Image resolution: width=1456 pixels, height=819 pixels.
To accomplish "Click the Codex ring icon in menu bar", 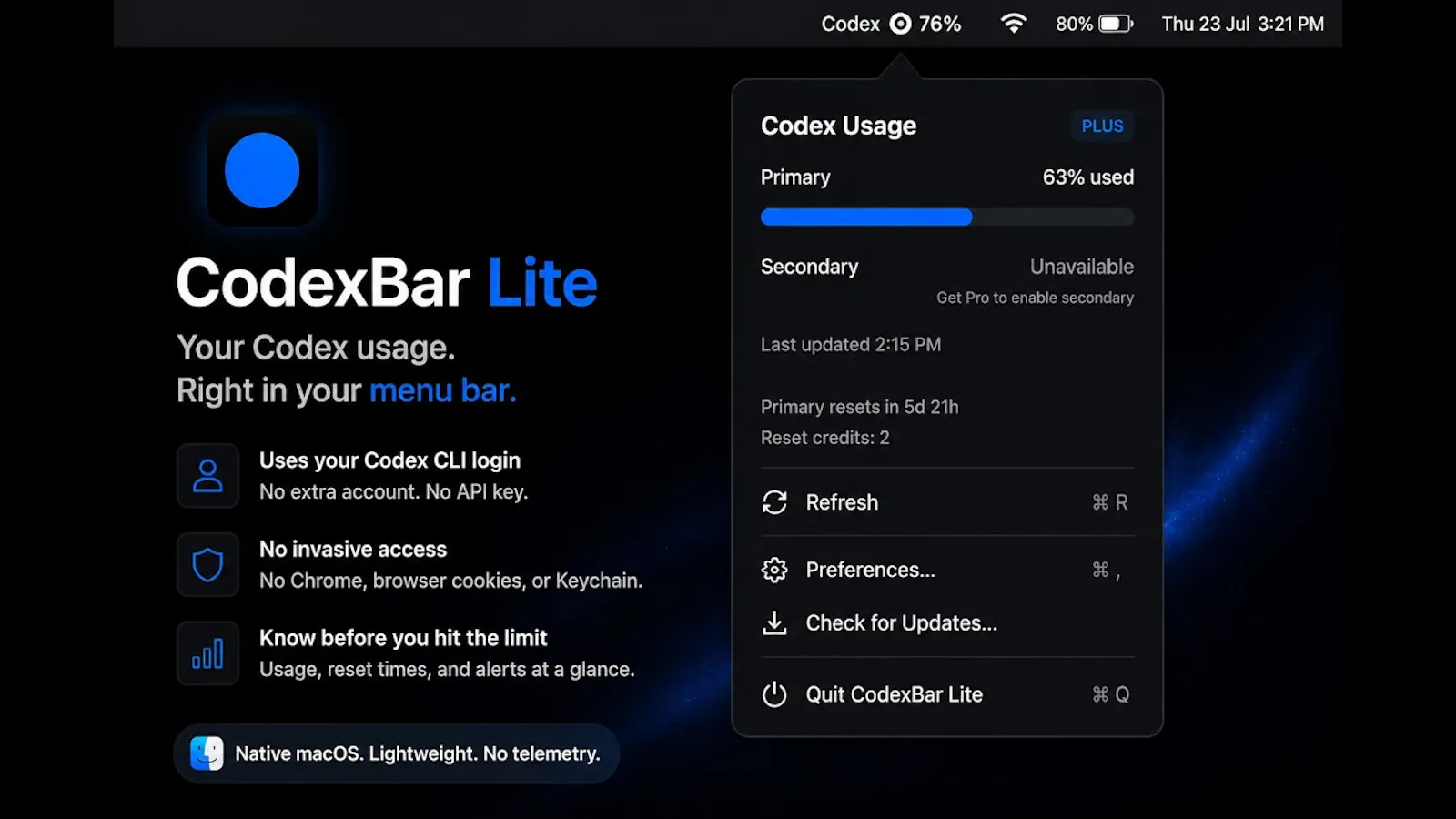I will pyautogui.click(x=900, y=24).
